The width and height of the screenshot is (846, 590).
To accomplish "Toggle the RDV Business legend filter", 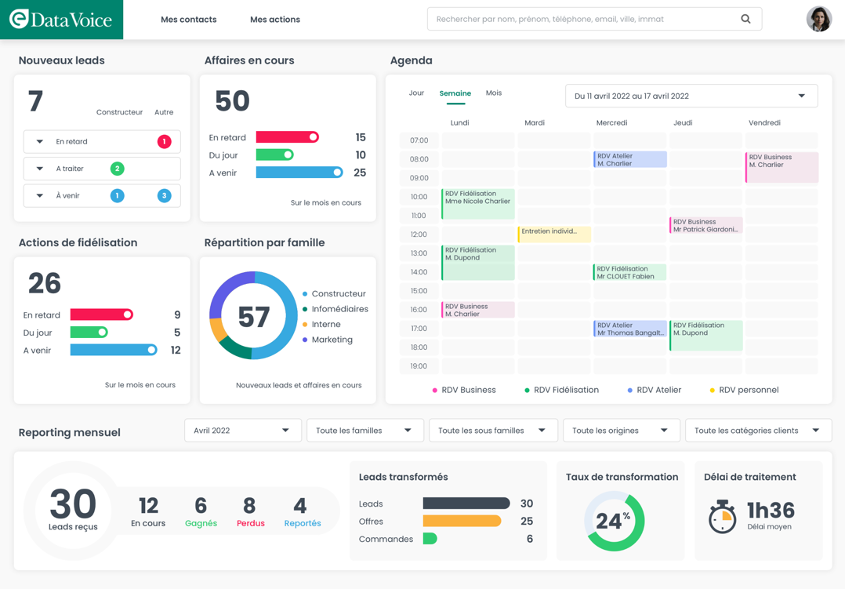I will pyautogui.click(x=463, y=390).
